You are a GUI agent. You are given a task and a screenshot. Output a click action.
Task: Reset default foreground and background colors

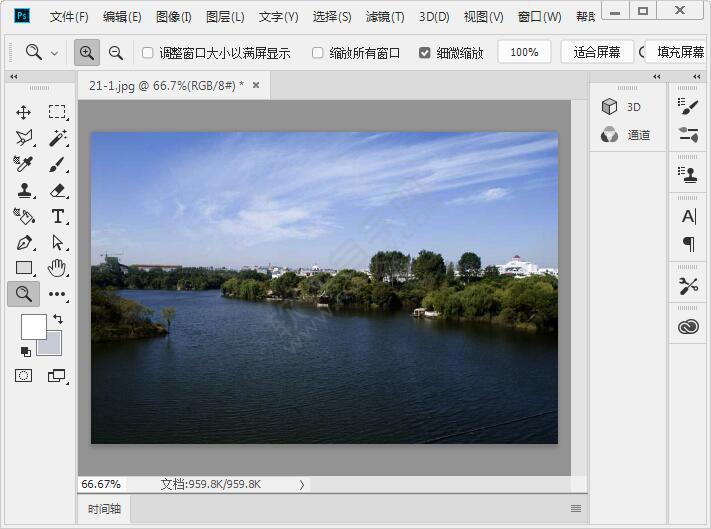tap(25, 351)
